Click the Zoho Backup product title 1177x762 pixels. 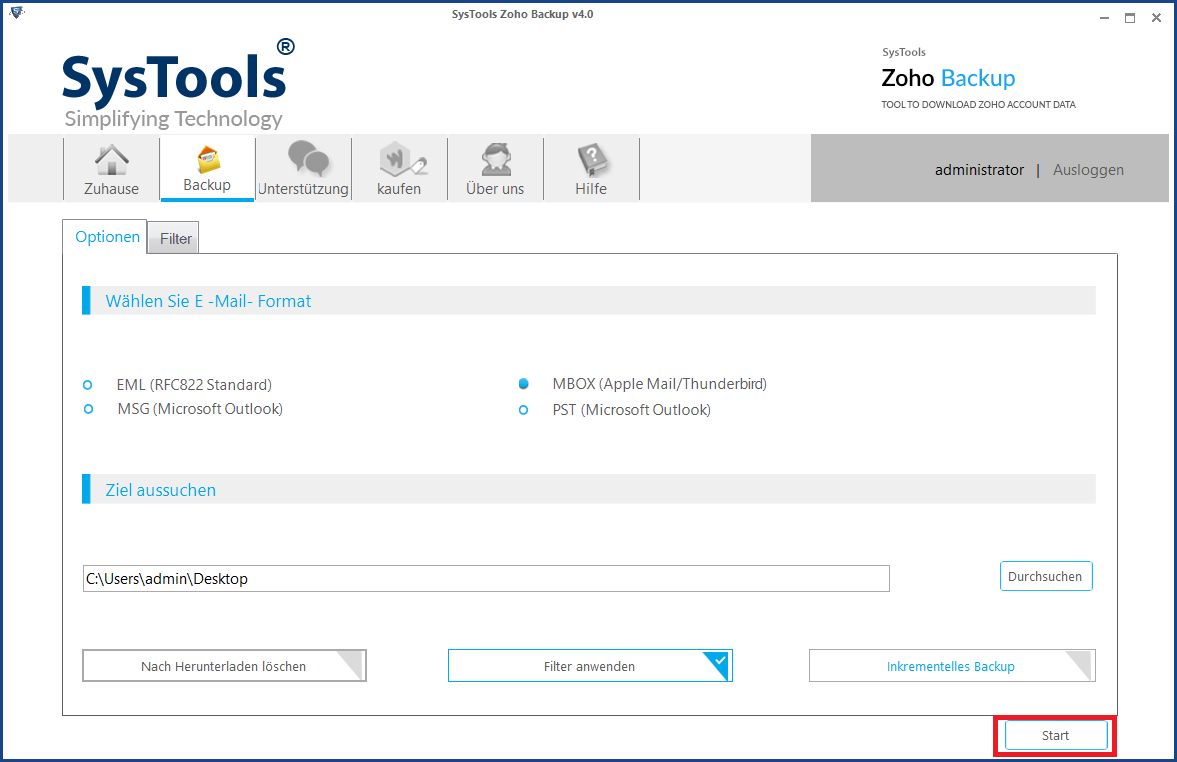[x=948, y=78]
